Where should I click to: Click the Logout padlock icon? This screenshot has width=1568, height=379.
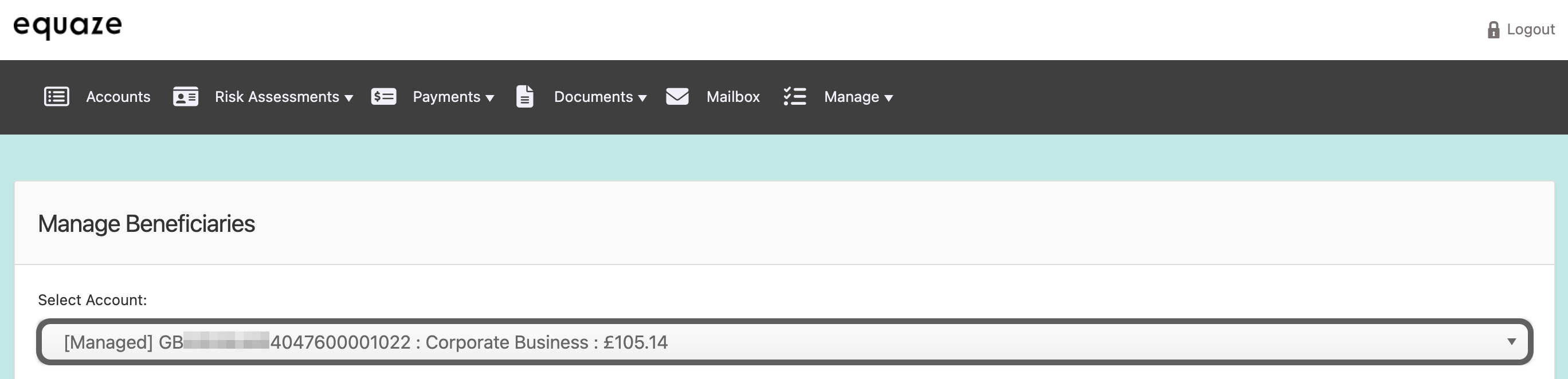point(1493,30)
